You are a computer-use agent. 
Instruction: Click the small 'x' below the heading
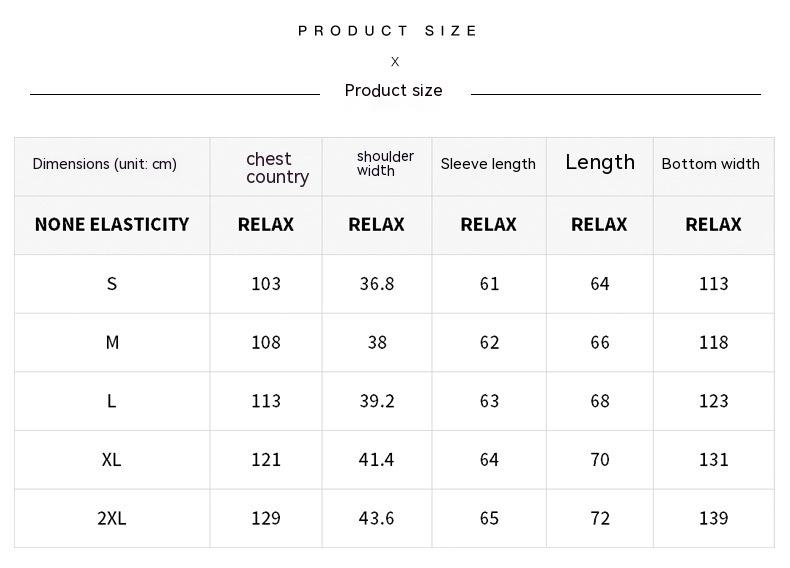tap(395, 62)
